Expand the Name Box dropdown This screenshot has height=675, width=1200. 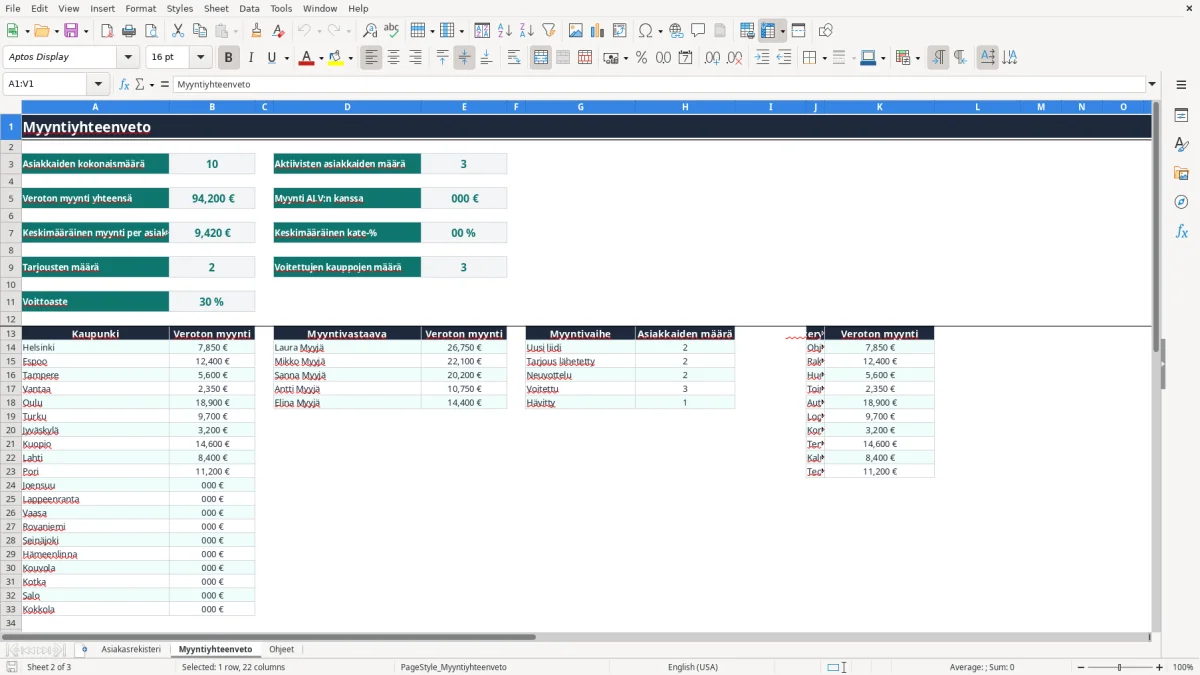coord(98,84)
